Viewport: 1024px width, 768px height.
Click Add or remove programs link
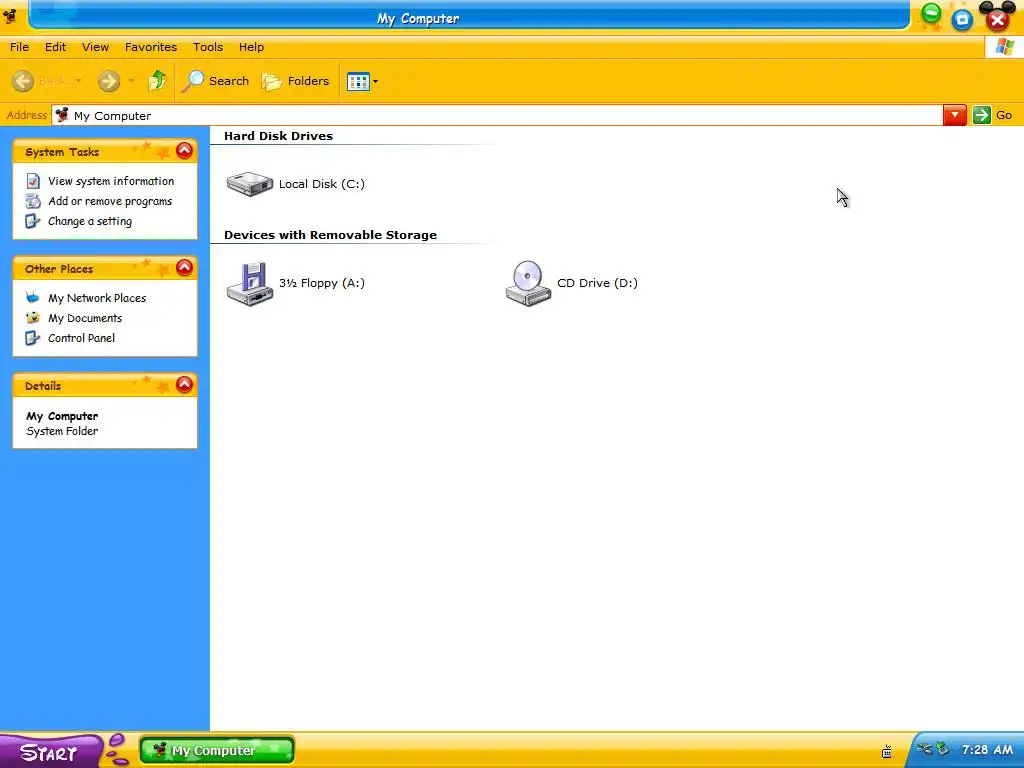[x=110, y=201]
